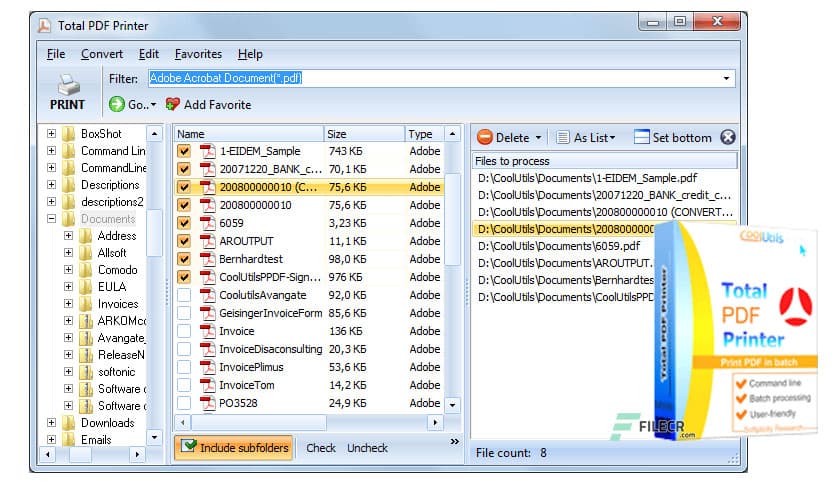The width and height of the screenshot is (836, 484).
Task: Check the CoolutilsAvangate checkbox
Action: pyautogui.click(x=184, y=295)
